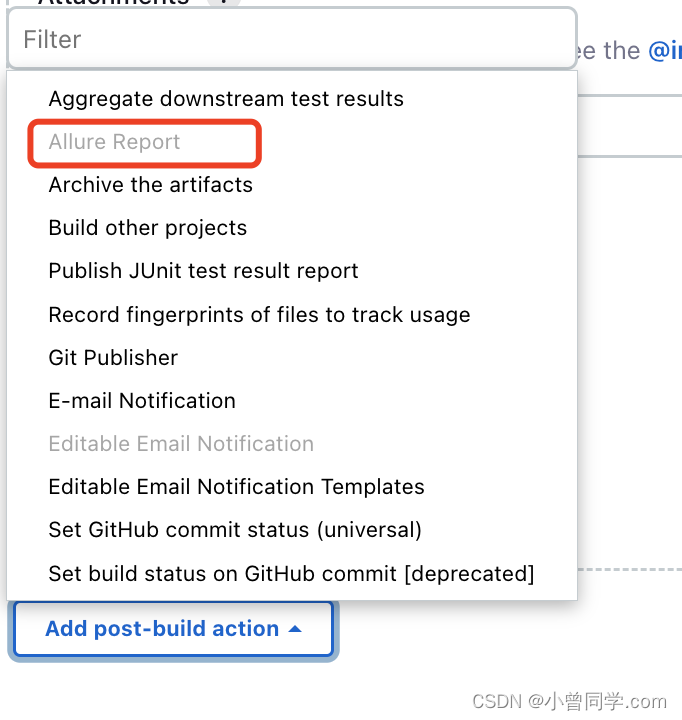This screenshot has height=720, width=682.
Task: Click the CSDN watermark text
Action: 569,702
